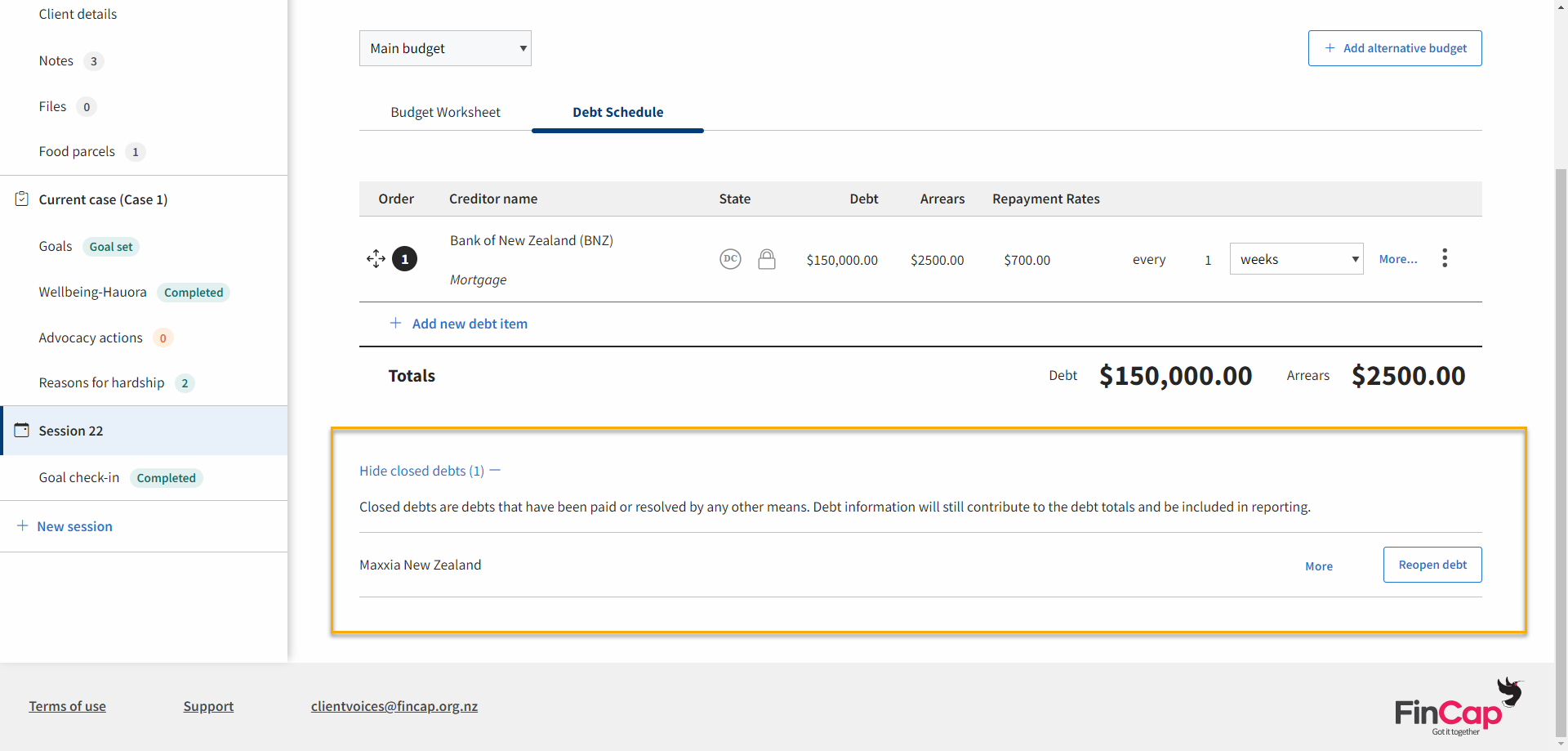
Task: Start a New session
Action: pos(74,526)
